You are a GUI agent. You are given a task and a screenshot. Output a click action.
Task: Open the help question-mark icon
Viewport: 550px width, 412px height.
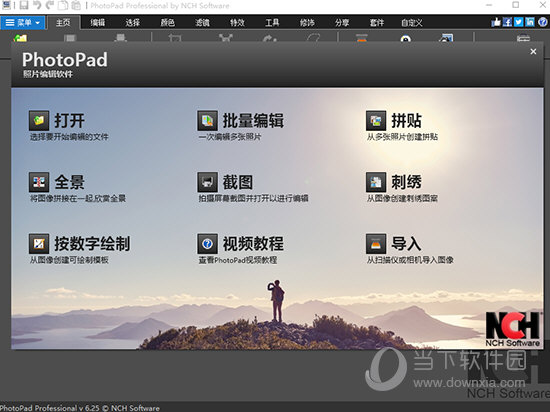tap(542, 22)
